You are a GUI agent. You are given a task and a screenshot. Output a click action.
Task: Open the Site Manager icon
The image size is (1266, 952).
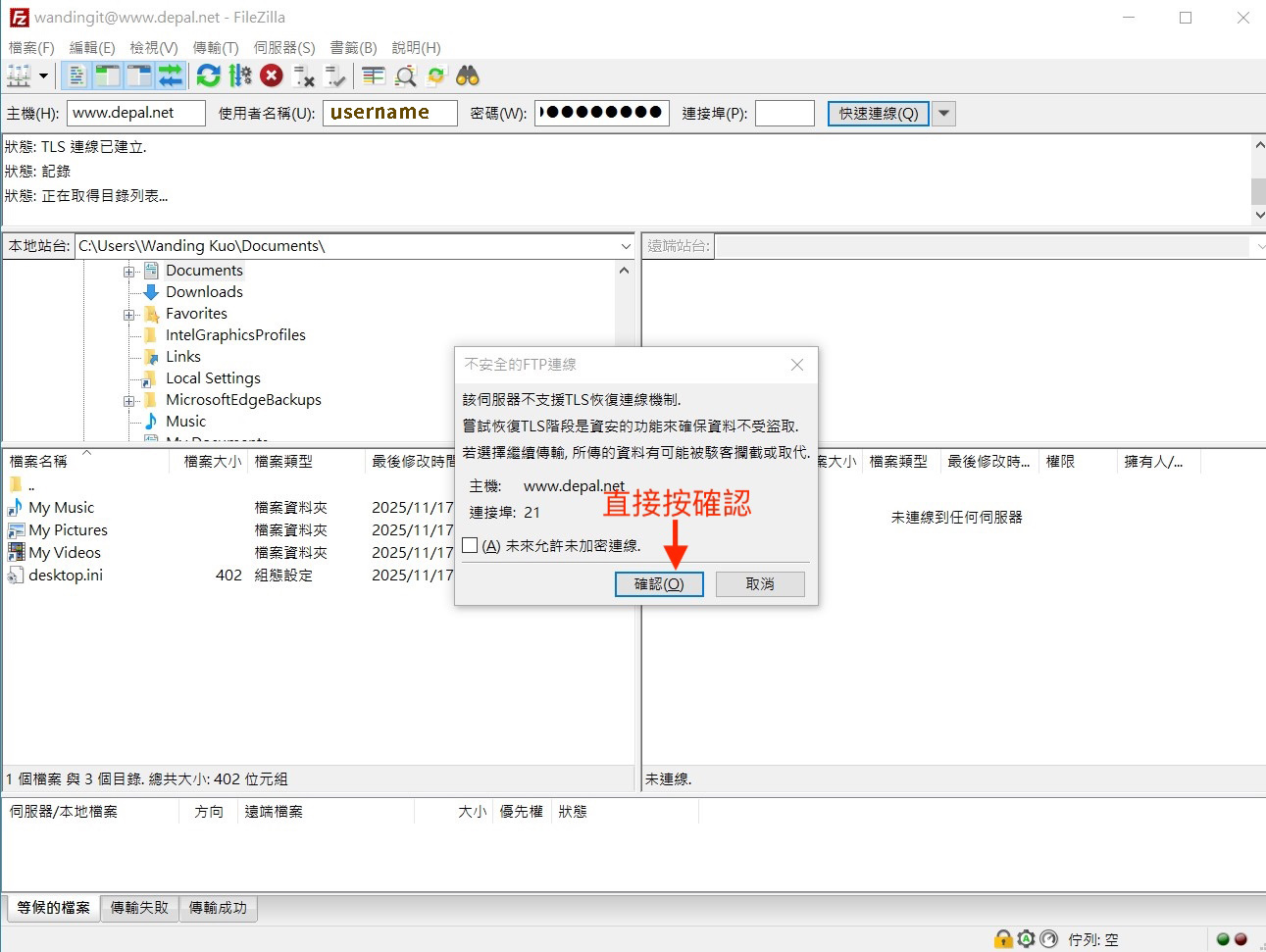click(18, 76)
